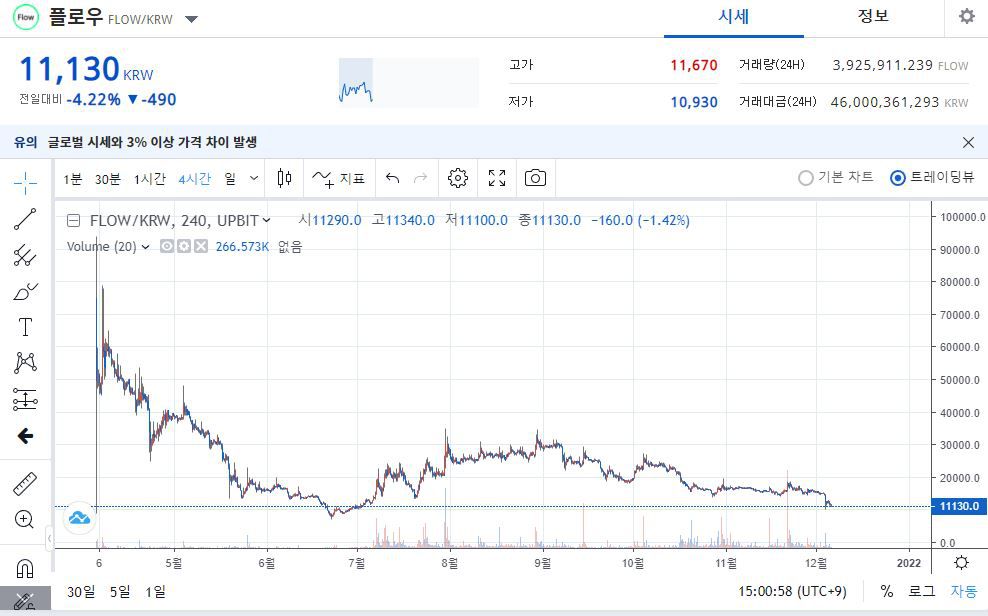Viewport: 988px width, 616px height.
Task: Click the back arrow icon in sidebar
Action: (x=25, y=436)
